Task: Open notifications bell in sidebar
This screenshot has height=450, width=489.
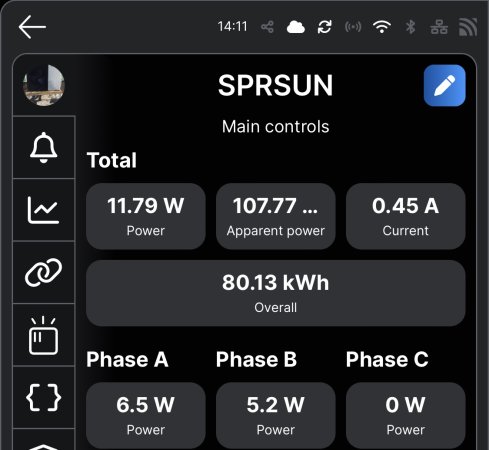Action: [x=44, y=147]
